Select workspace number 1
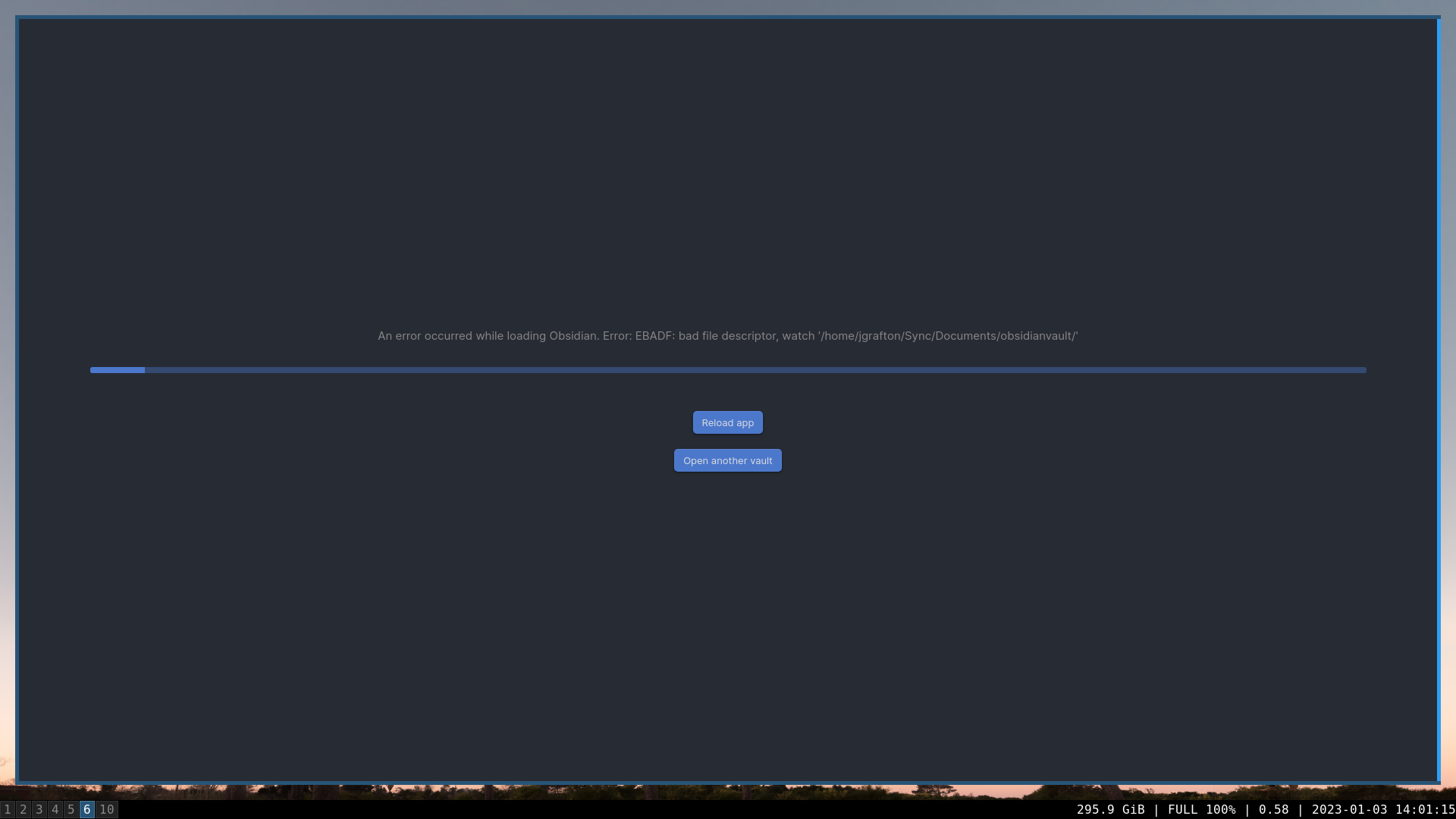Screen dimensions: 1456x819 pyautogui.click(x=8, y=810)
